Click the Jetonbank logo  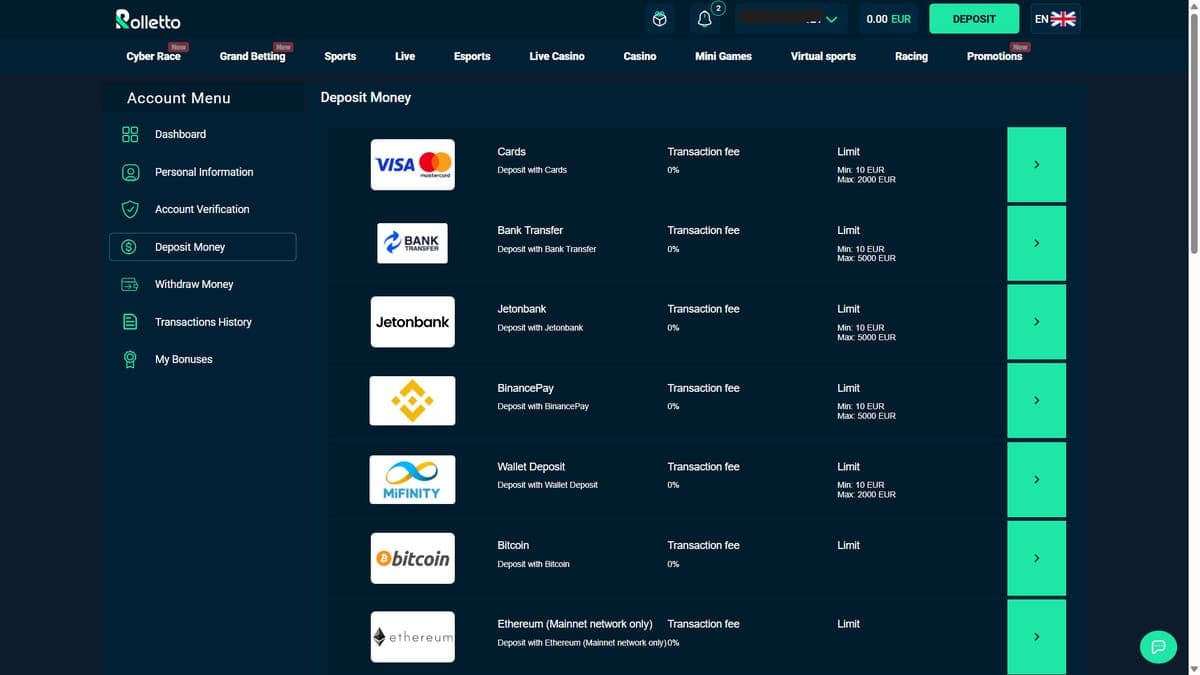[412, 322]
